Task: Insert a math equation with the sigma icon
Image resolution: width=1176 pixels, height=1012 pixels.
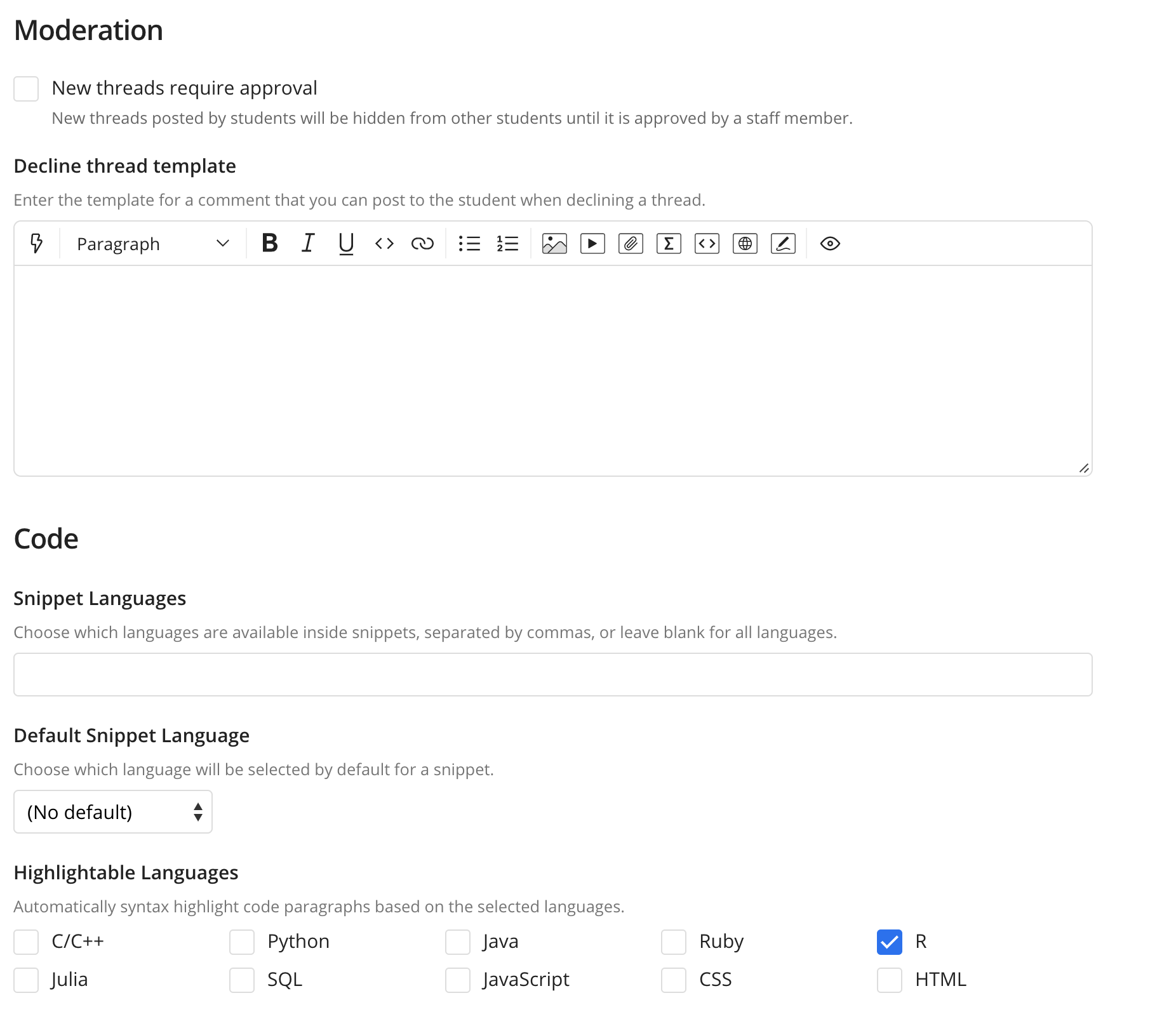Action: click(669, 244)
